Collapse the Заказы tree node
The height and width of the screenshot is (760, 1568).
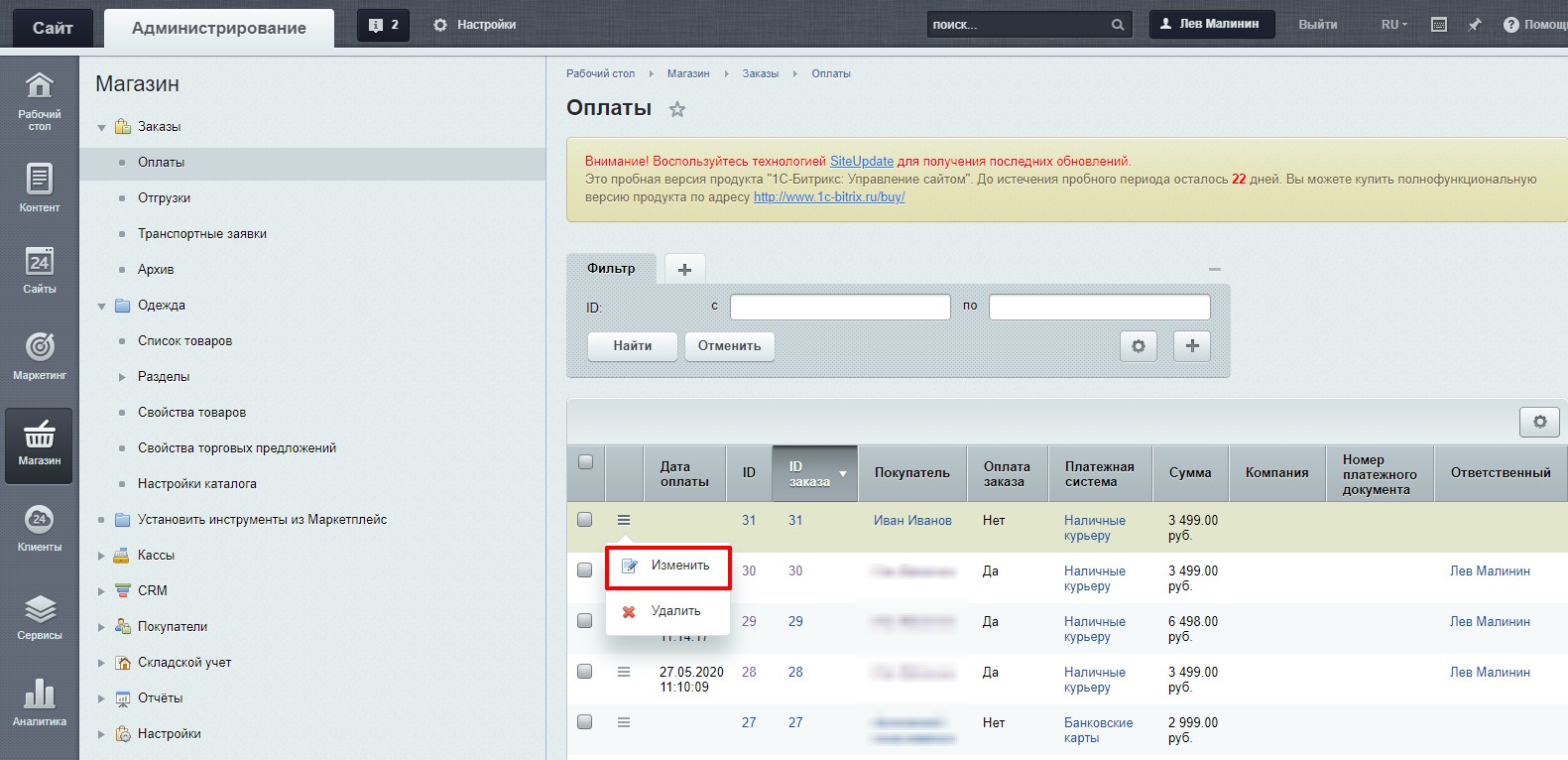pyautogui.click(x=101, y=128)
